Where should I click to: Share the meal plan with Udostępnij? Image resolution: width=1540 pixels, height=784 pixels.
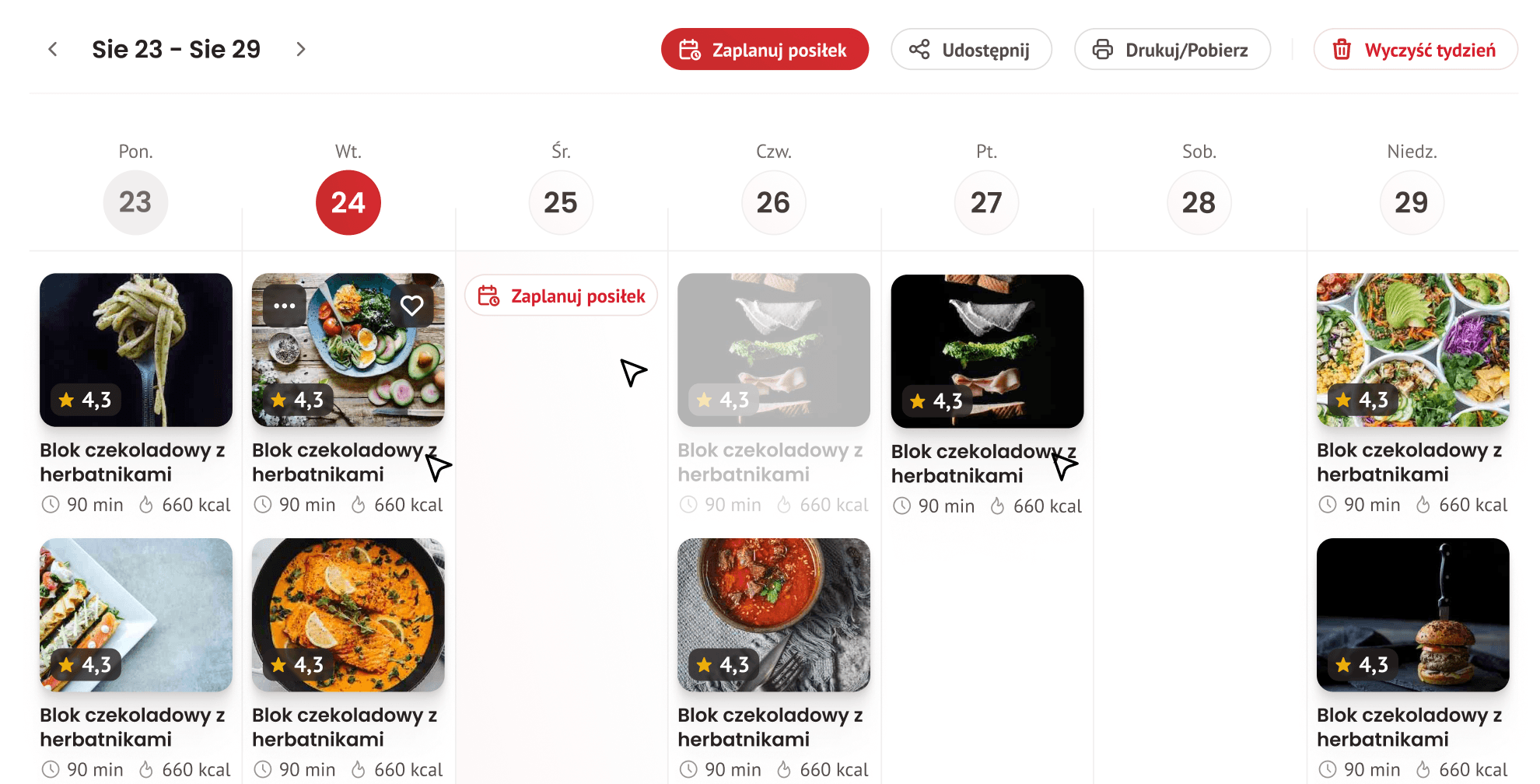pyautogui.click(x=971, y=50)
